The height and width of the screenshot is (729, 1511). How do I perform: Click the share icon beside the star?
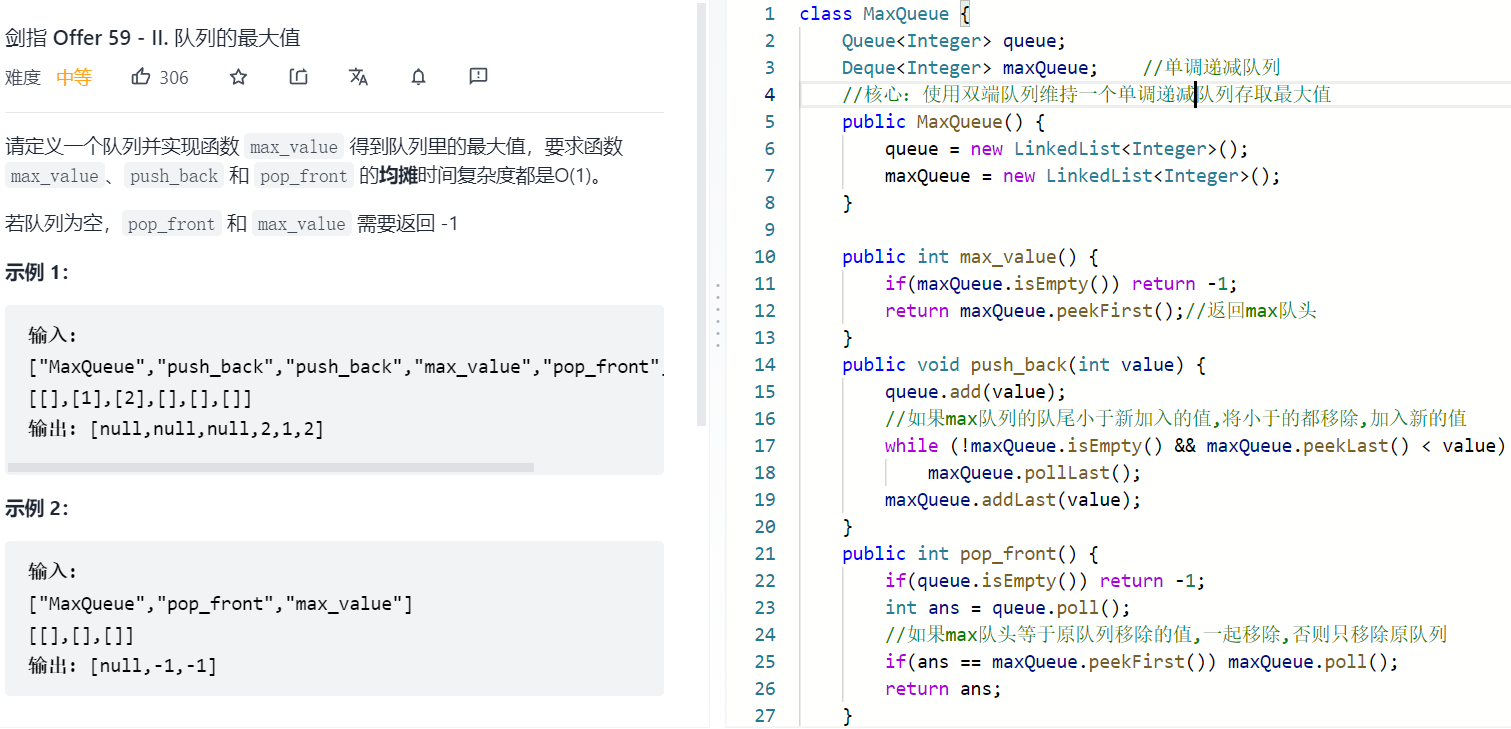click(x=298, y=77)
